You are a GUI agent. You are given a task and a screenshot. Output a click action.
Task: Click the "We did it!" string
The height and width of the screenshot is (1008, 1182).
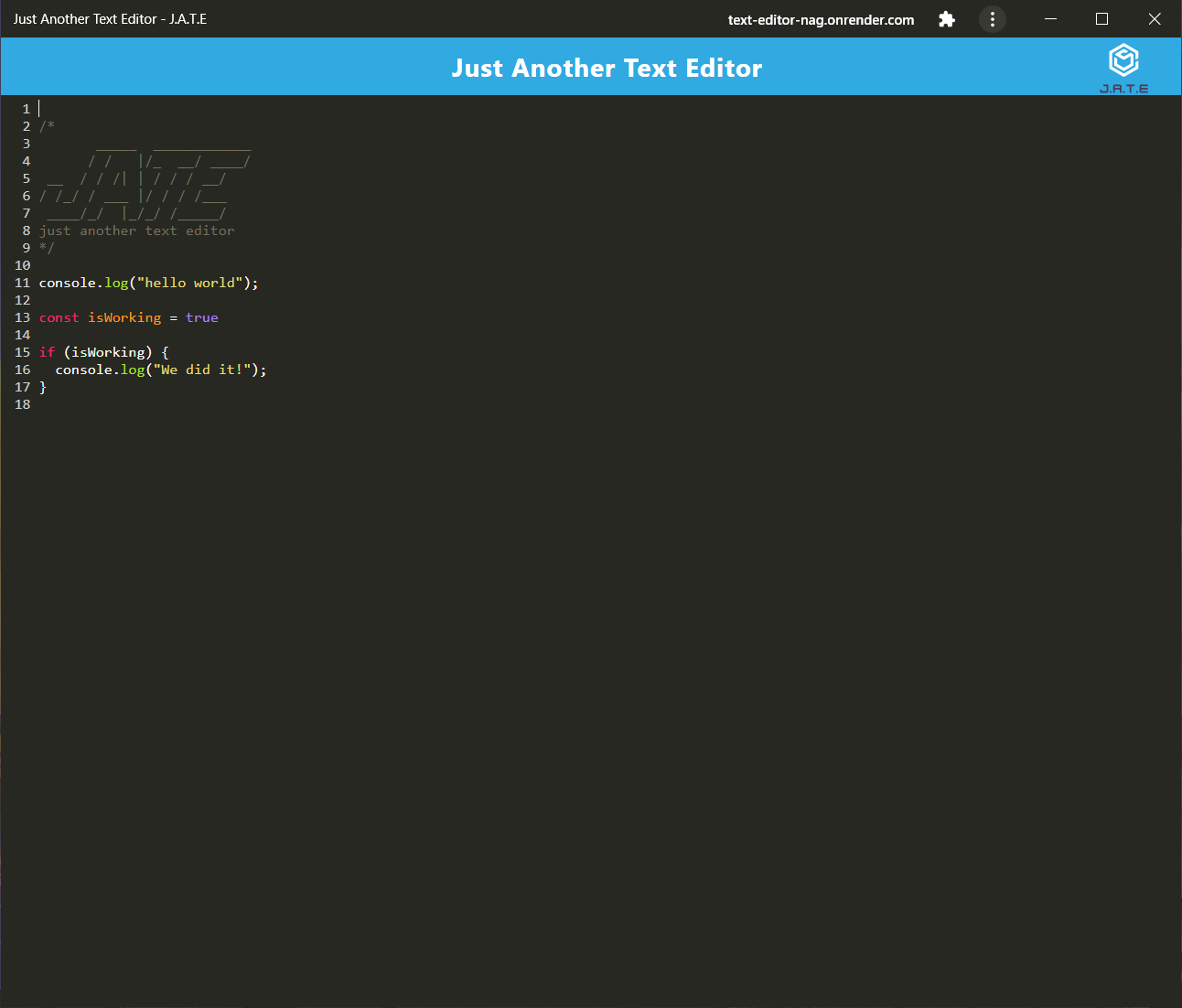pyautogui.click(x=201, y=370)
